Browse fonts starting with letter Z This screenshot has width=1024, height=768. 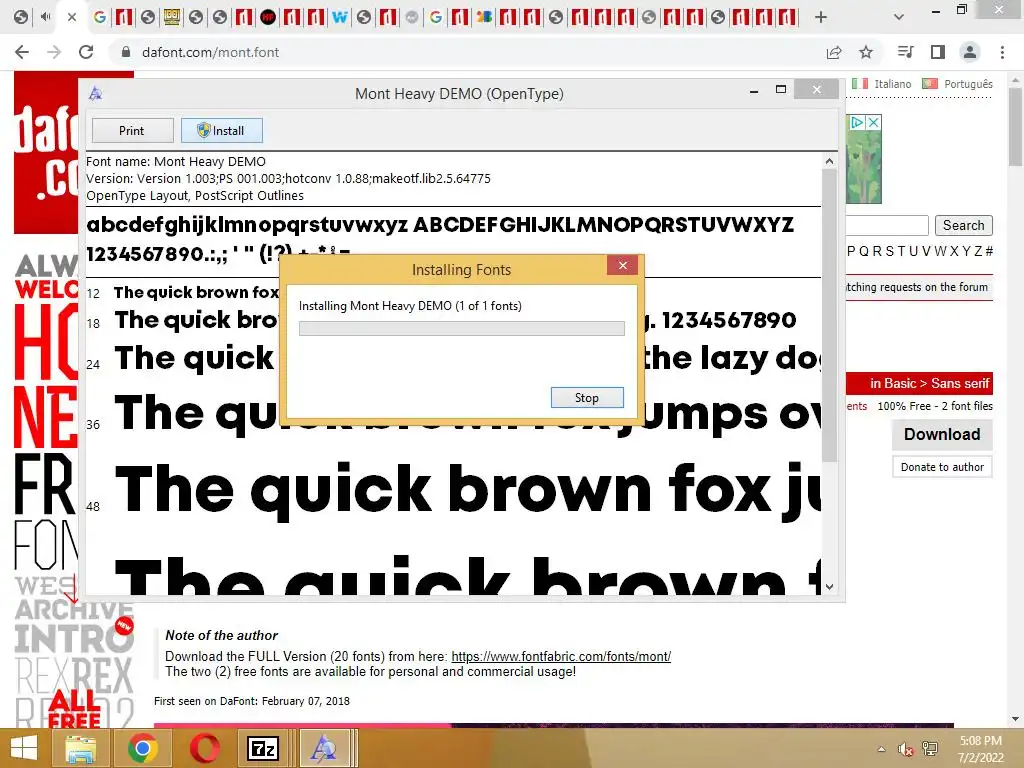pyautogui.click(x=978, y=251)
